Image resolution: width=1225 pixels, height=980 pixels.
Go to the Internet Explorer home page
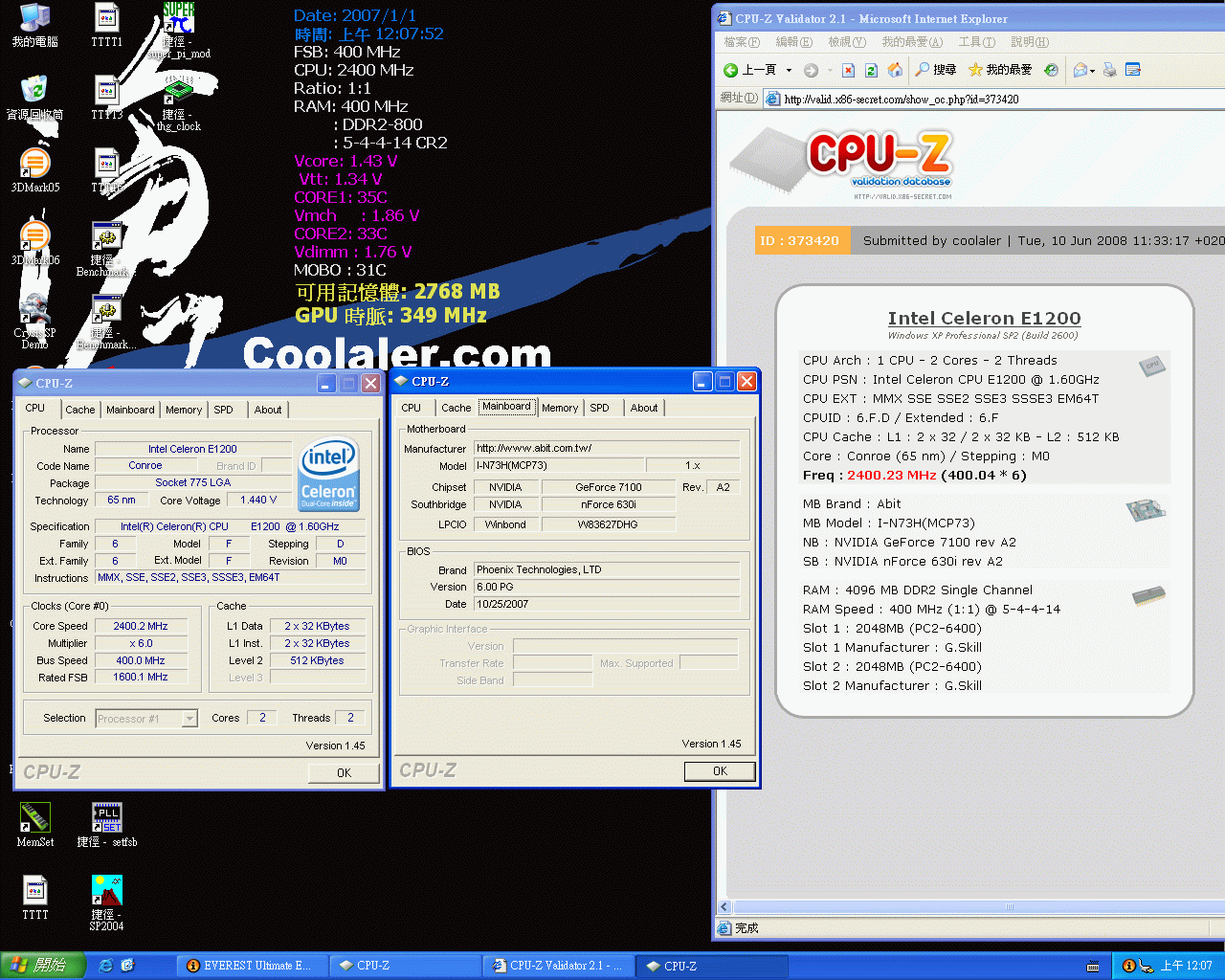point(895,70)
